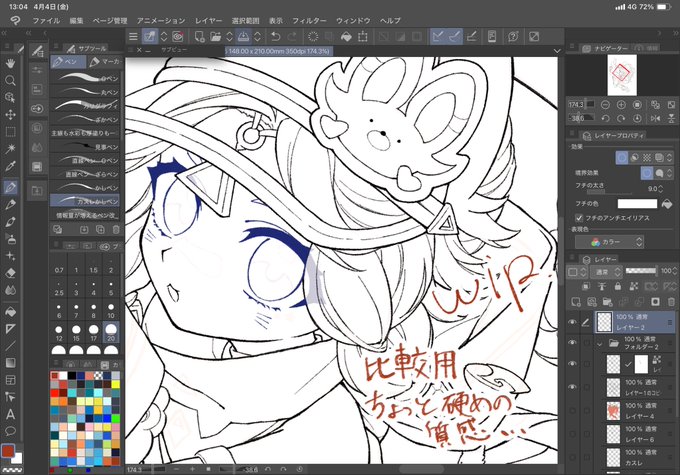Screen dimensions: 680x475
Task: Expand canvas tab list chevron
Action: [x=557, y=51]
